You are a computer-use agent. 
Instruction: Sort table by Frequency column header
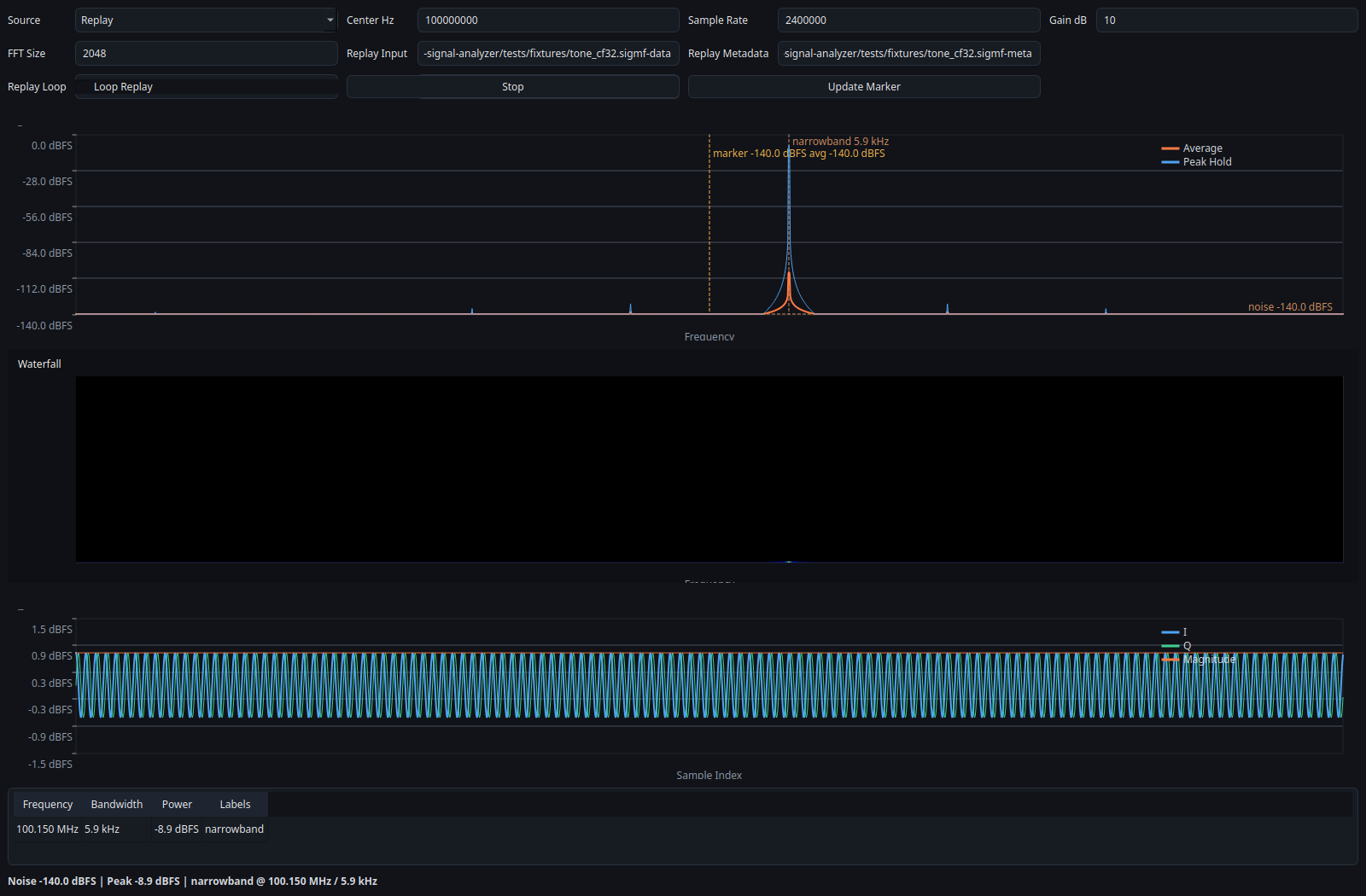click(x=48, y=805)
